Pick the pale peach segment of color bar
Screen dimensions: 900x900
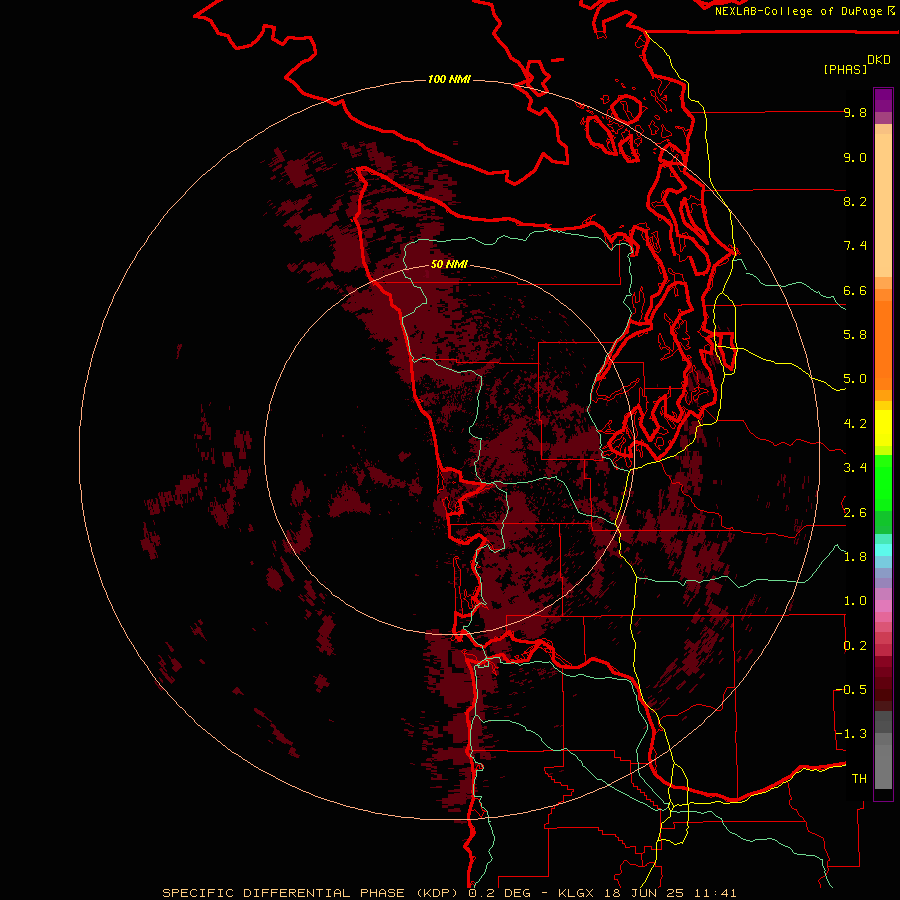click(883, 204)
